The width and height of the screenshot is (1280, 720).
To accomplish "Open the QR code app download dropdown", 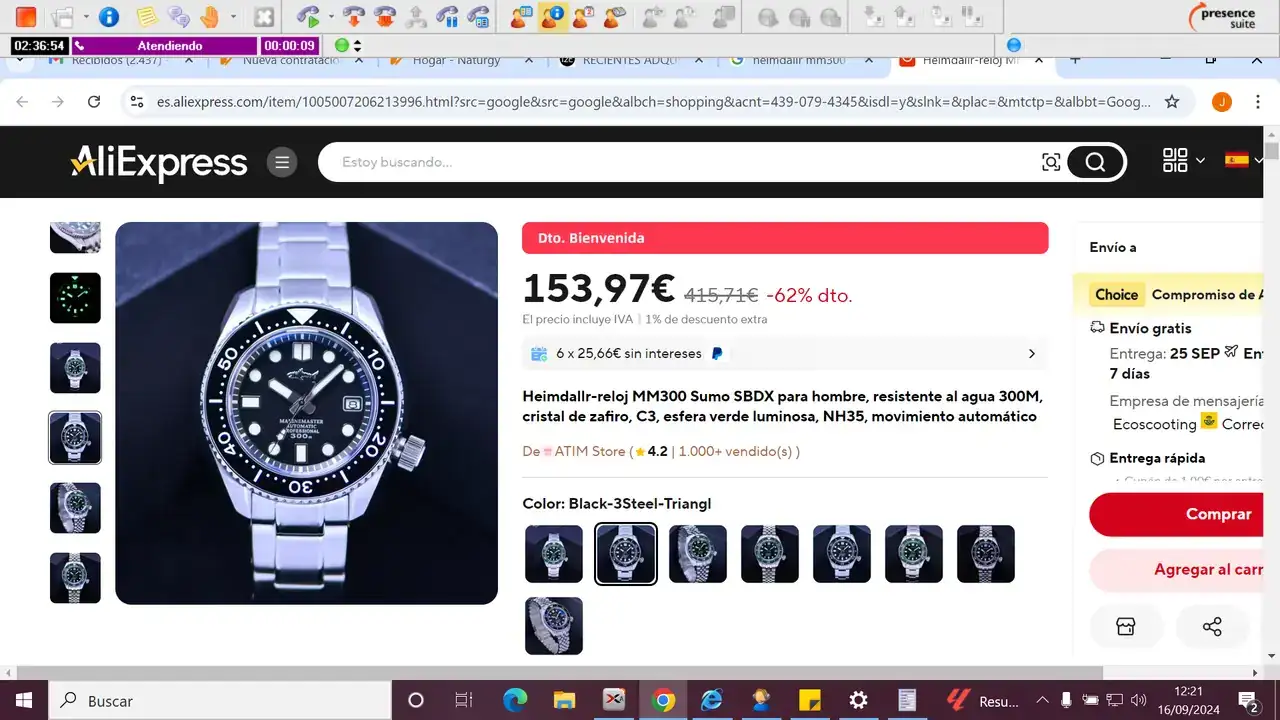I will pos(1183,160).
